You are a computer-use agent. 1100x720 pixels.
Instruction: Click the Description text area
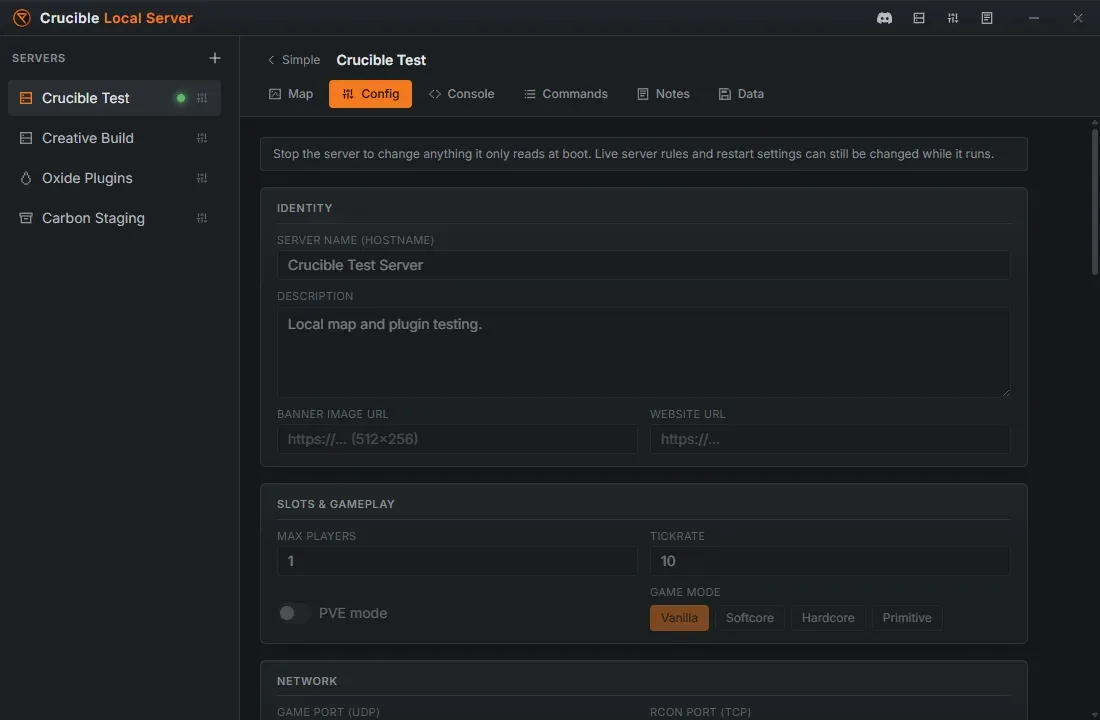[643, 352]
